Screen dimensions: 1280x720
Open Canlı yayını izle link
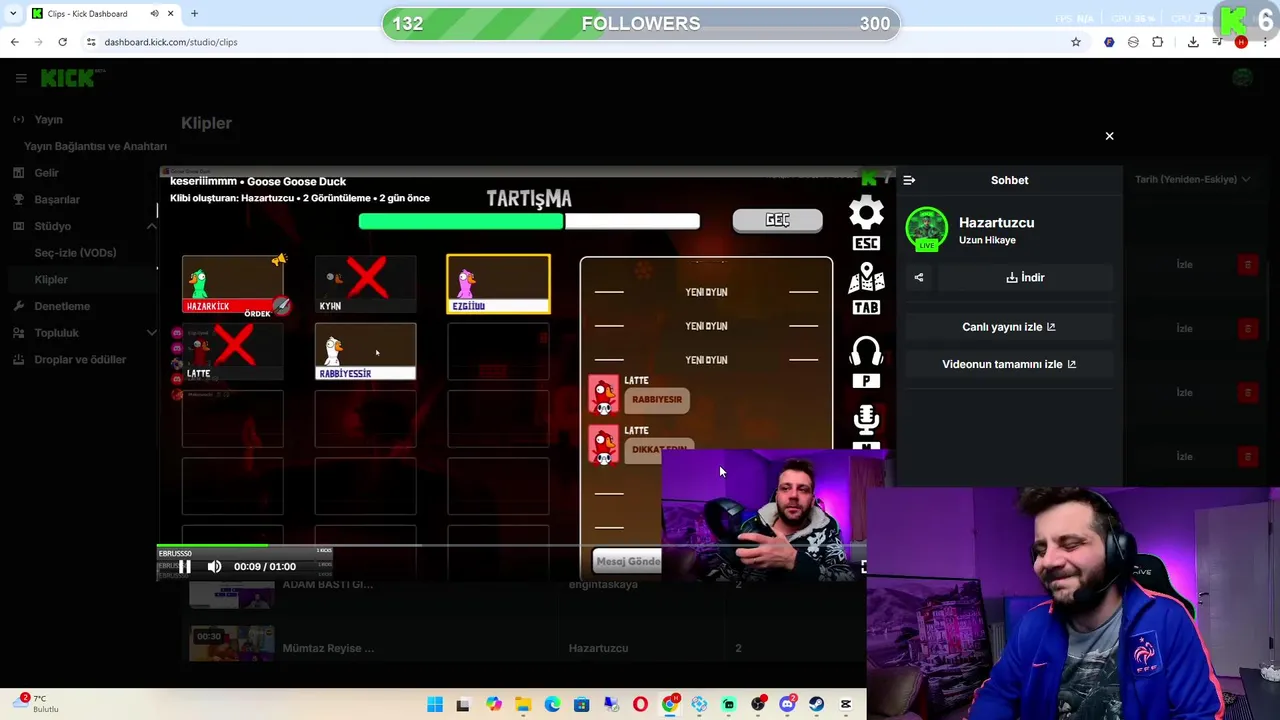(1009, 327)
